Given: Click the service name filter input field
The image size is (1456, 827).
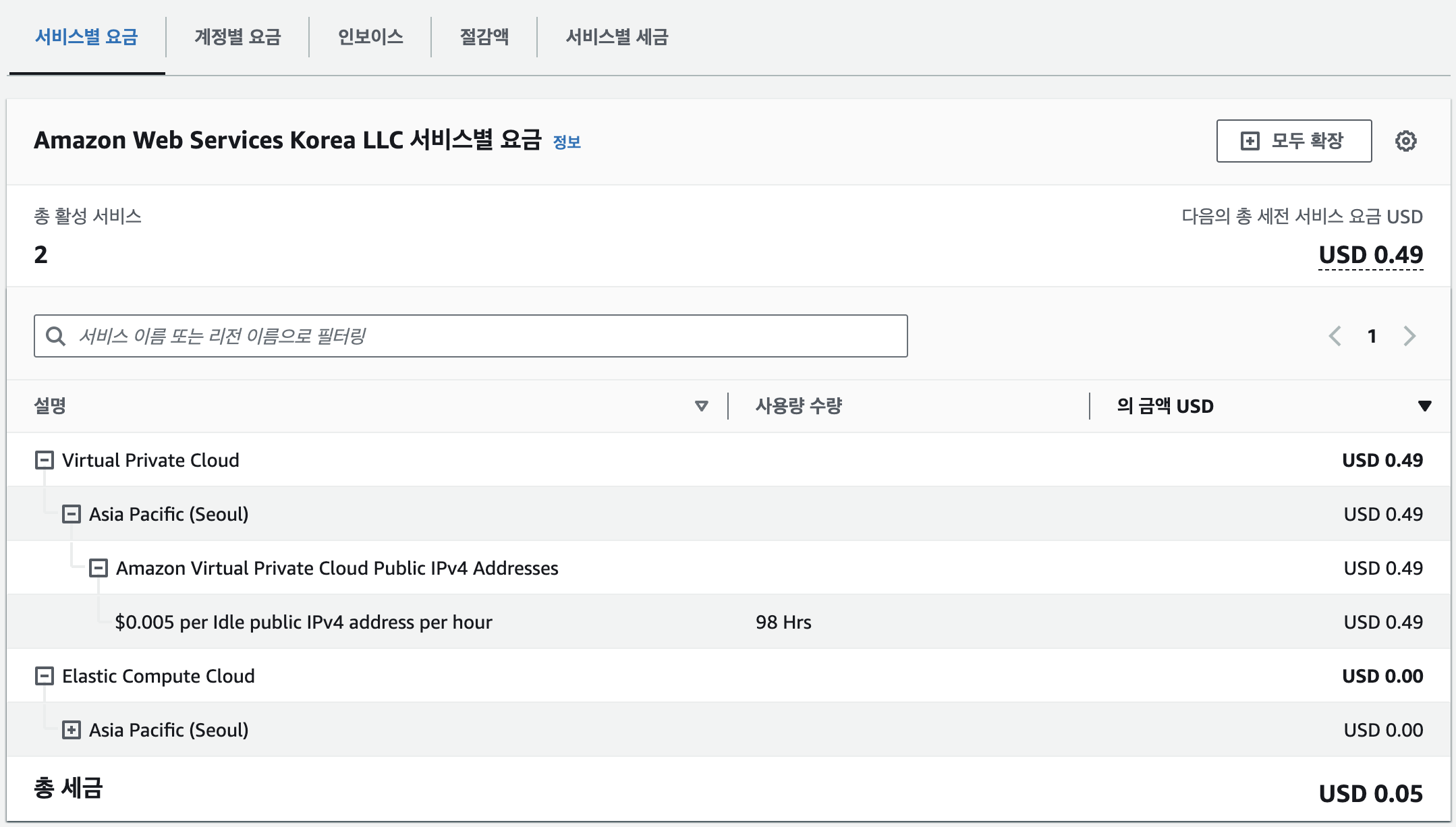Looking at the screenshot, I should coord(486,336).
